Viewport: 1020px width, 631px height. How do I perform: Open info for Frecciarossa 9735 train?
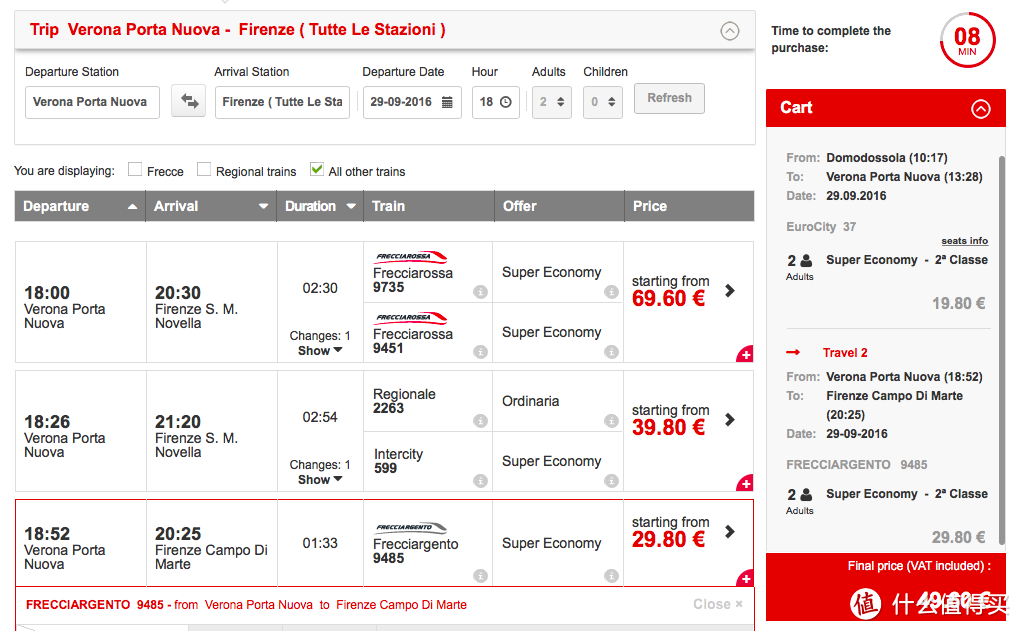(x=480, y=292)
